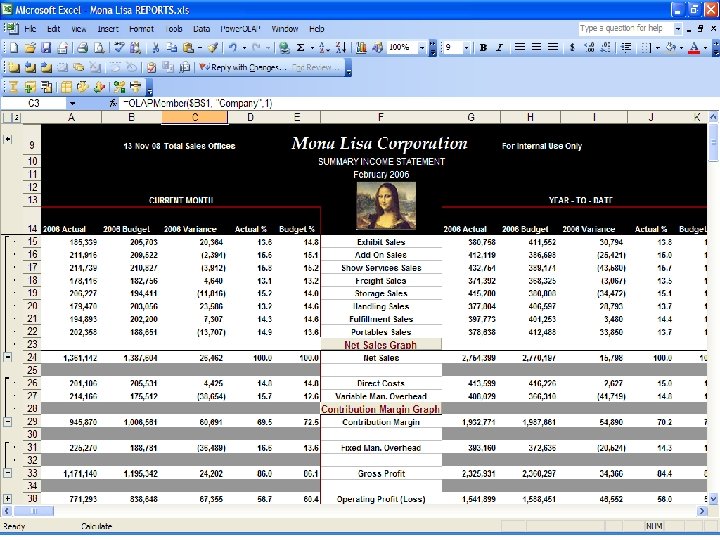This screenshot has height=540, width=720.
Task: Click the vertical scrollbar thumb
Action: click(713, 143)
